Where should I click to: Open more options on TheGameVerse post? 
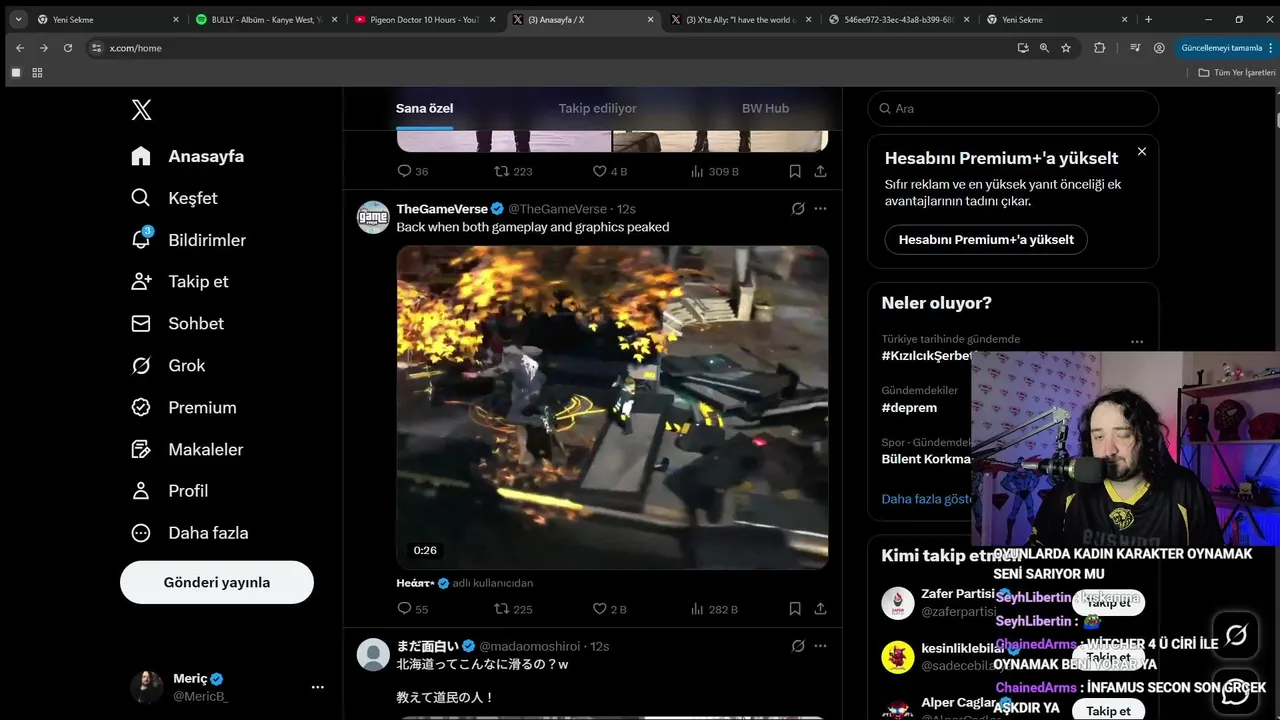coord(820,209)
